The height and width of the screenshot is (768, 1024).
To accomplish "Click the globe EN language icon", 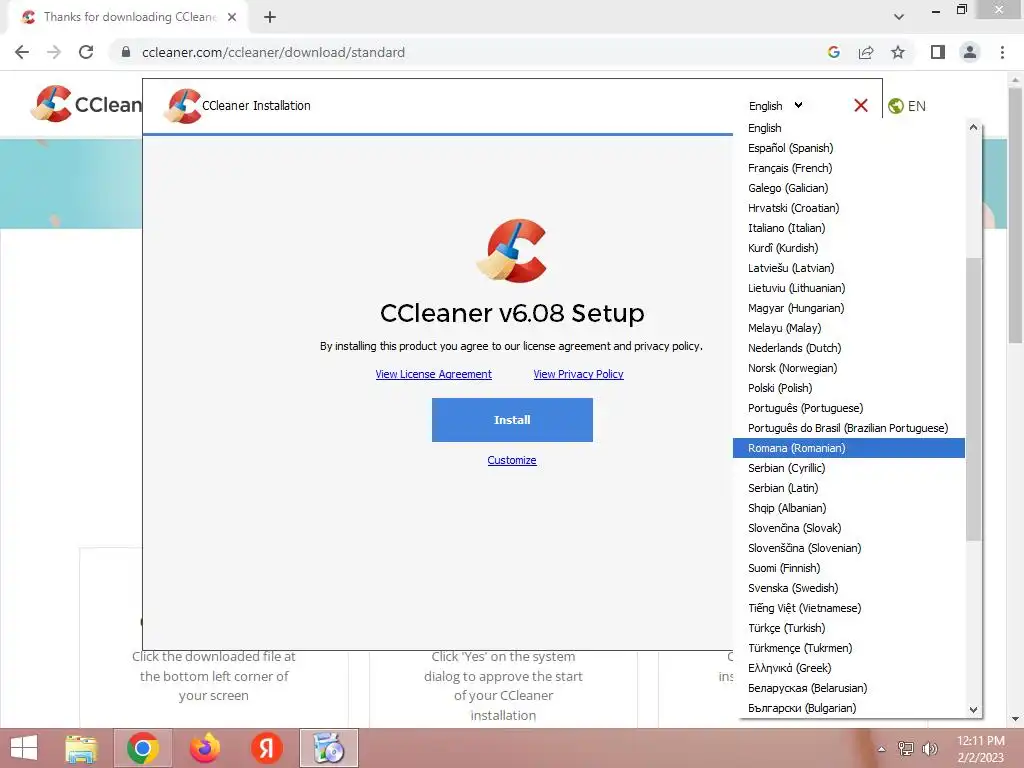I will (907, 106).
